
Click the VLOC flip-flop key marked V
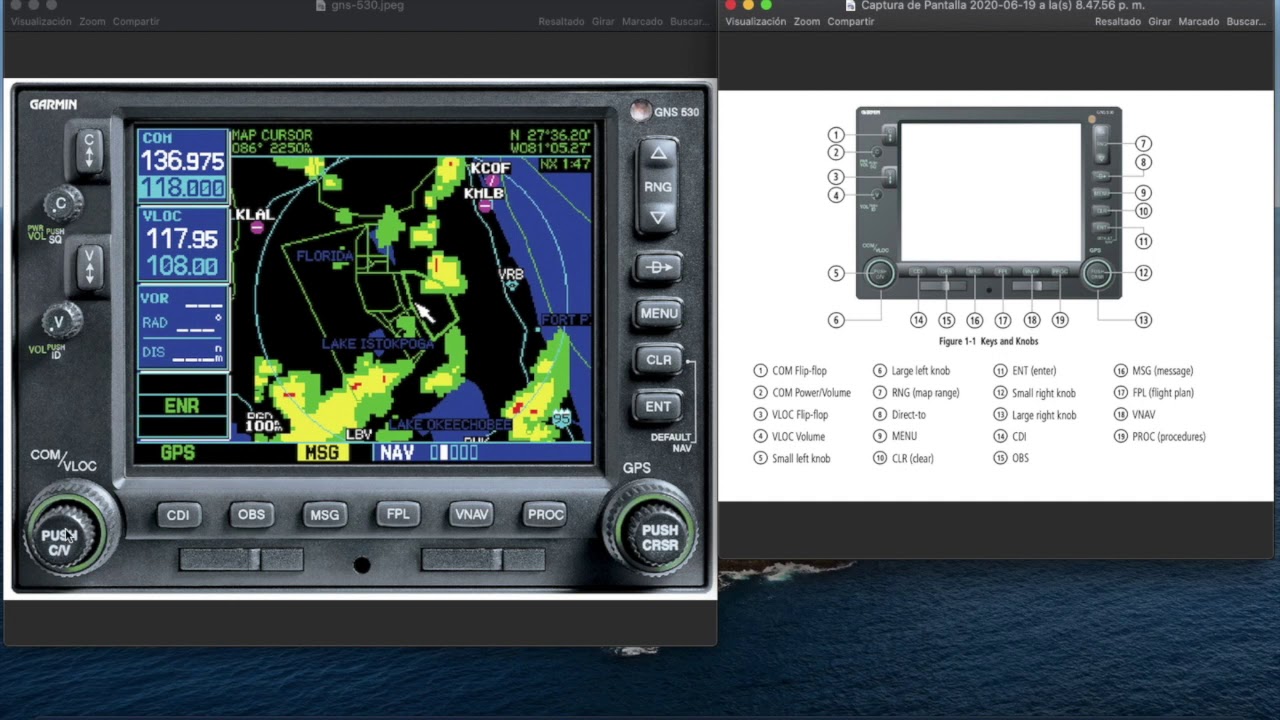pos(89,268)
